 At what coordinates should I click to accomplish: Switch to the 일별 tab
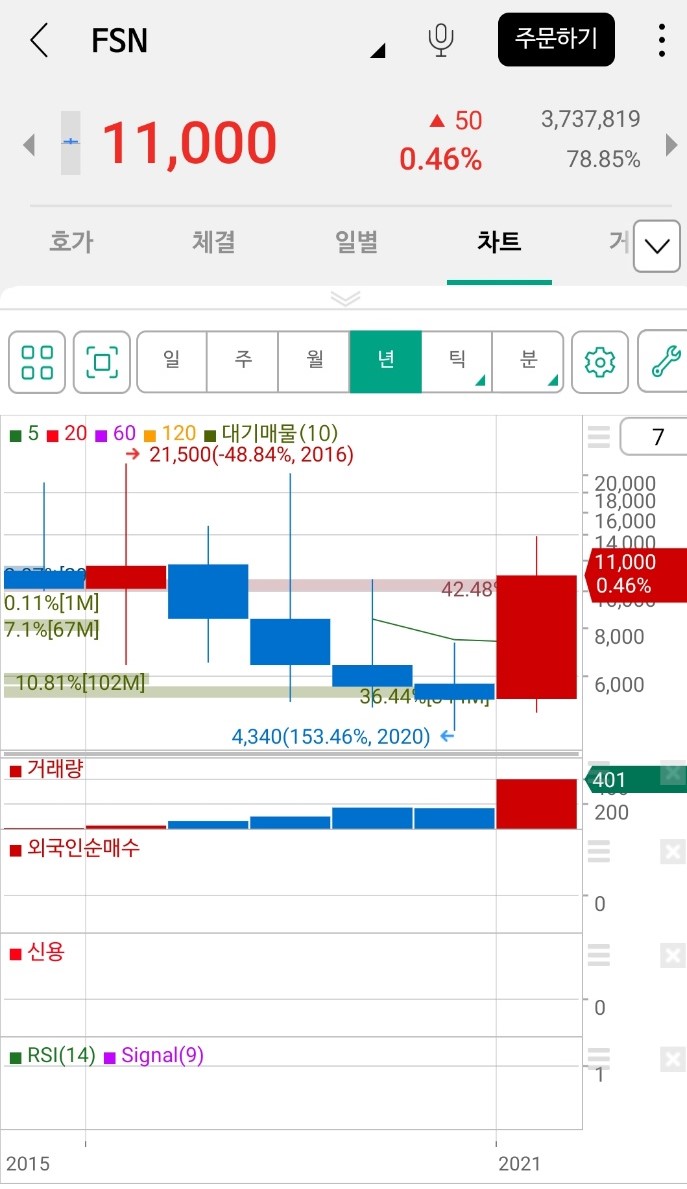pos(356,242)
